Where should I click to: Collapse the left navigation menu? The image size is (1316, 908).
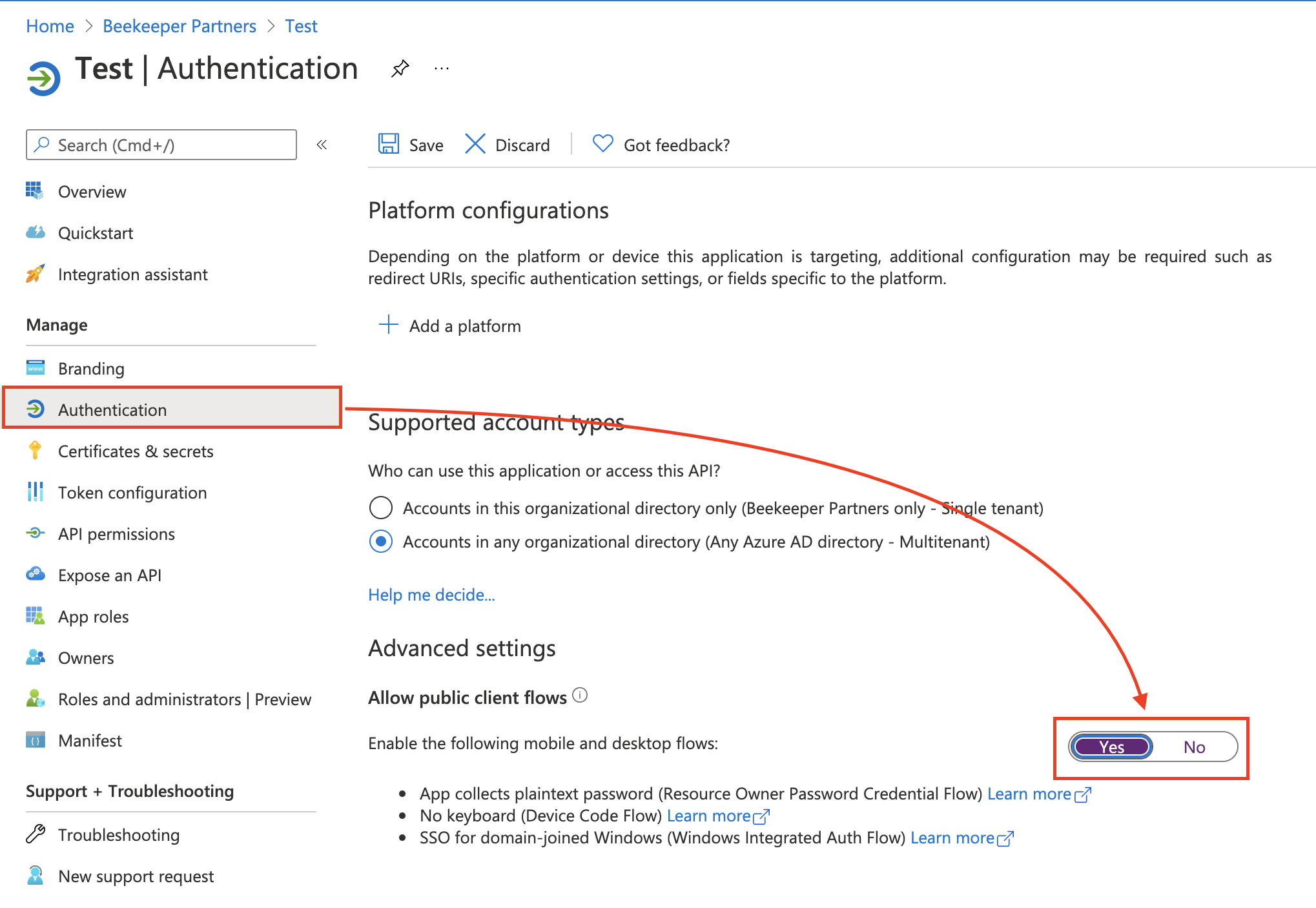(x=322, y=145)
